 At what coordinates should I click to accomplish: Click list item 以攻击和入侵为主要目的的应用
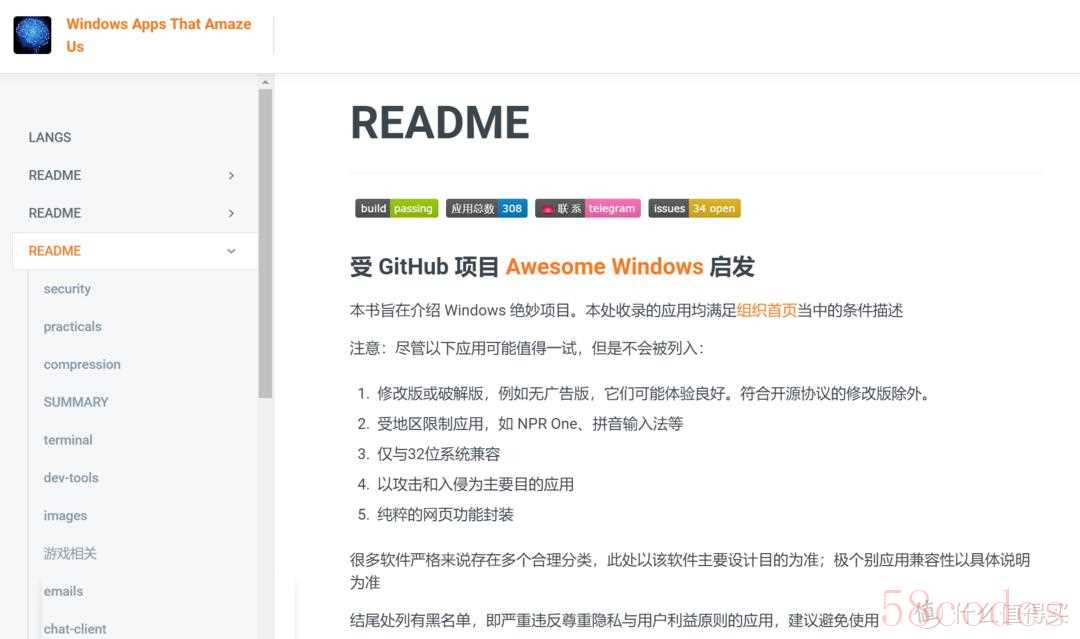coord(475,485)
